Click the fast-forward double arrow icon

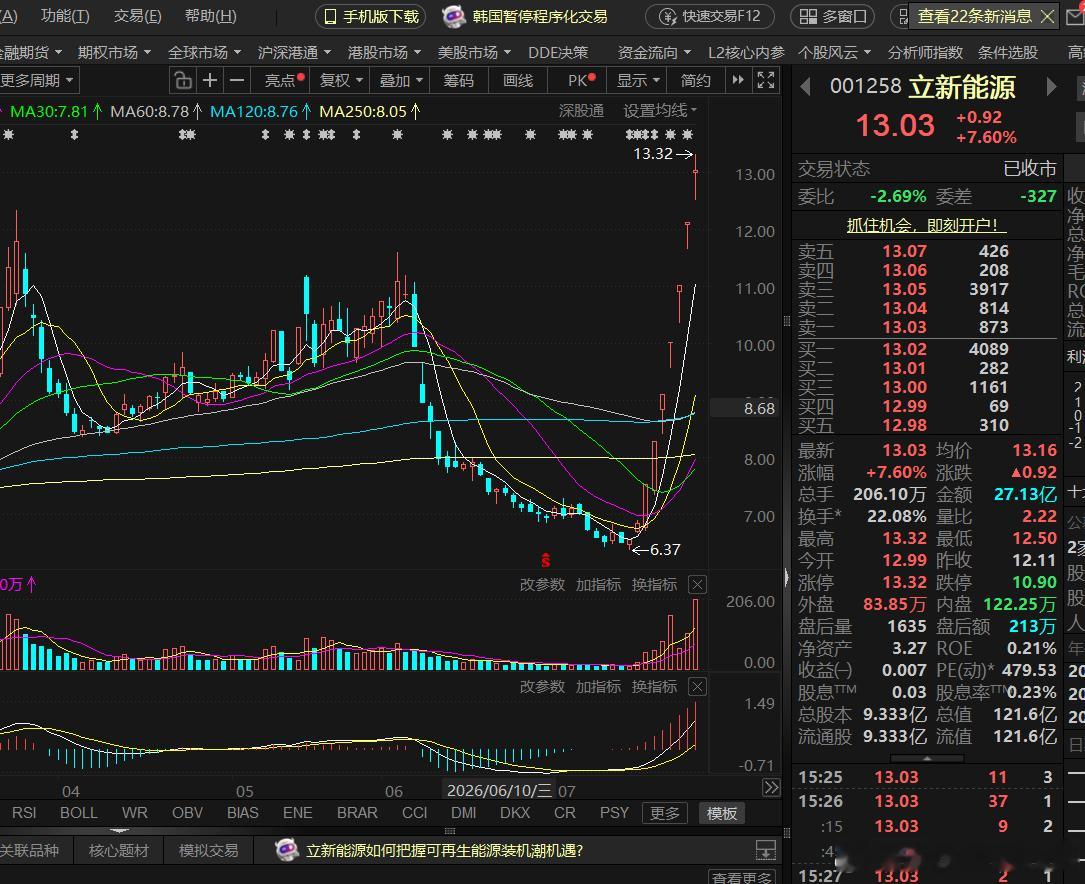(738, 80)
